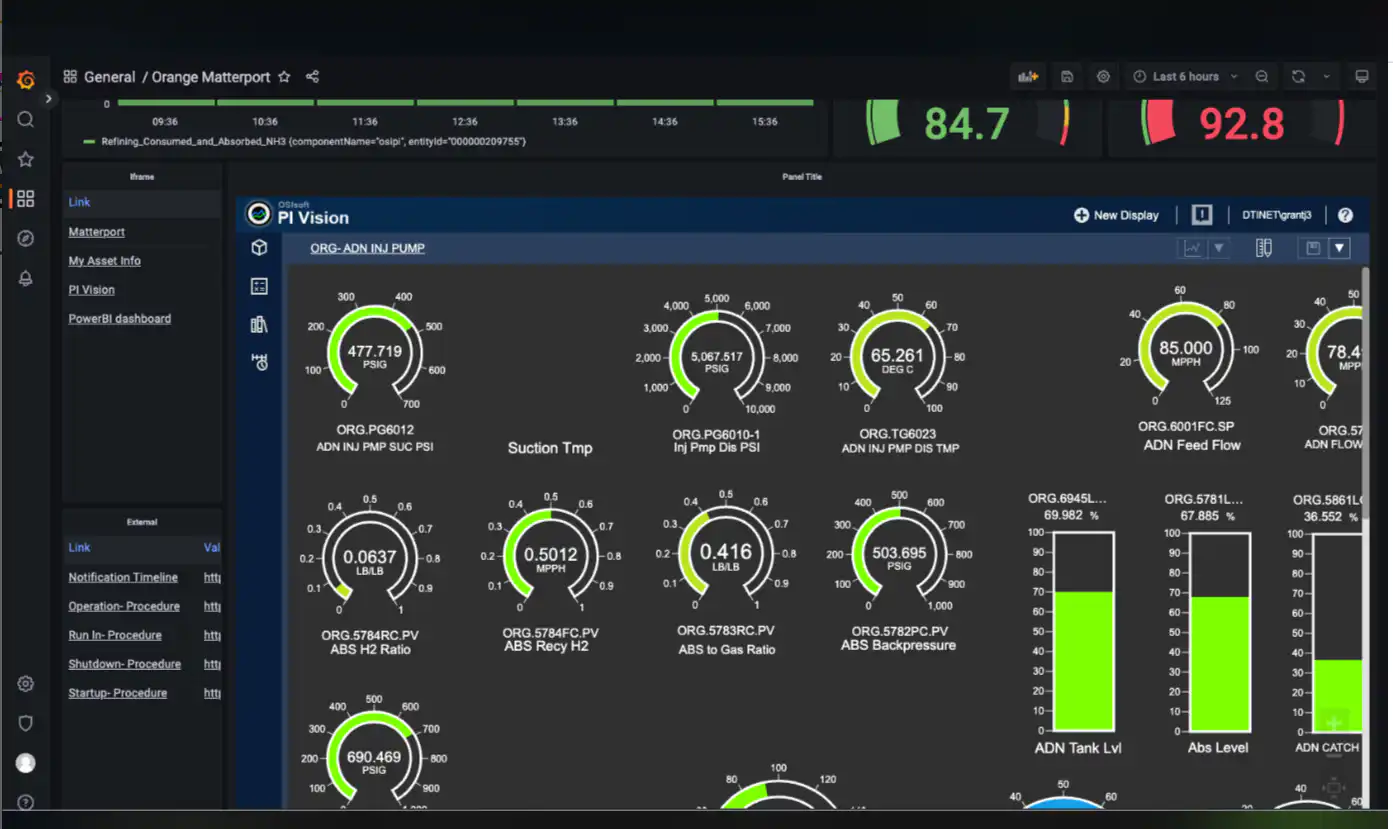
Task: Open the Notification Timeline link
Action: coord(123,577)
